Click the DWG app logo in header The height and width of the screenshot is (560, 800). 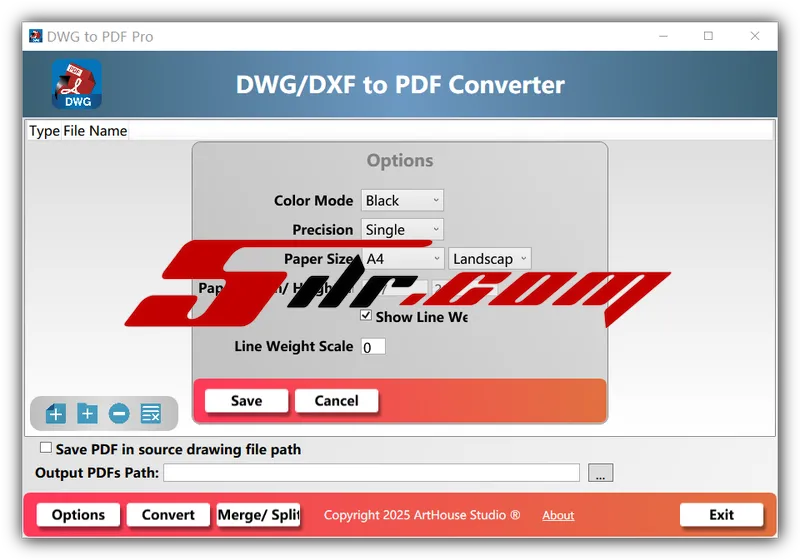click(x=77, y=84)
